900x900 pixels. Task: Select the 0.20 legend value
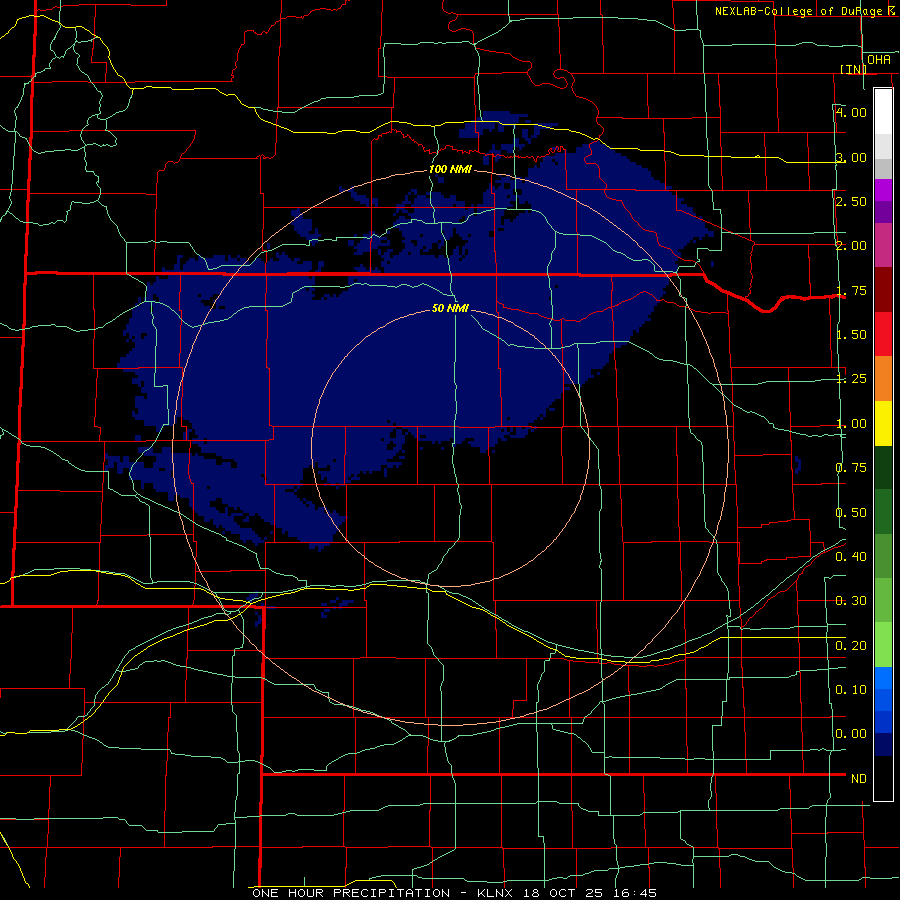pyautogui.click(x=851, y=646)
